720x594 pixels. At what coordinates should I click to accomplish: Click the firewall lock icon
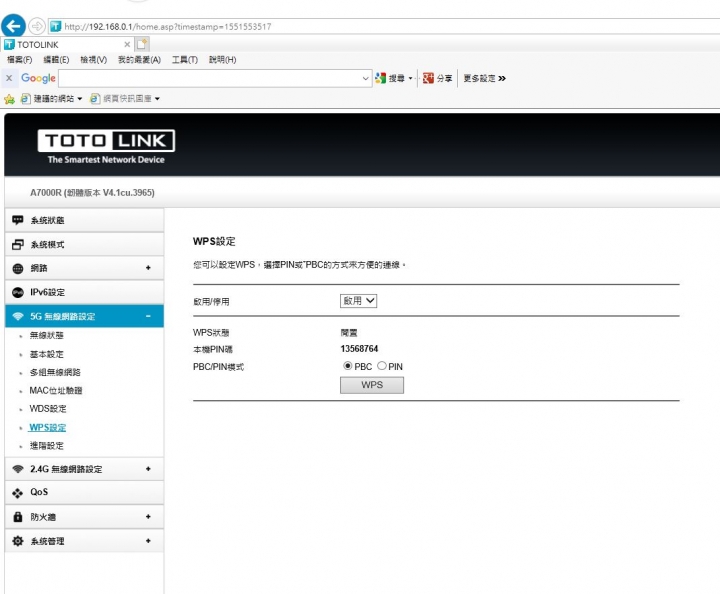coord(17,517)
